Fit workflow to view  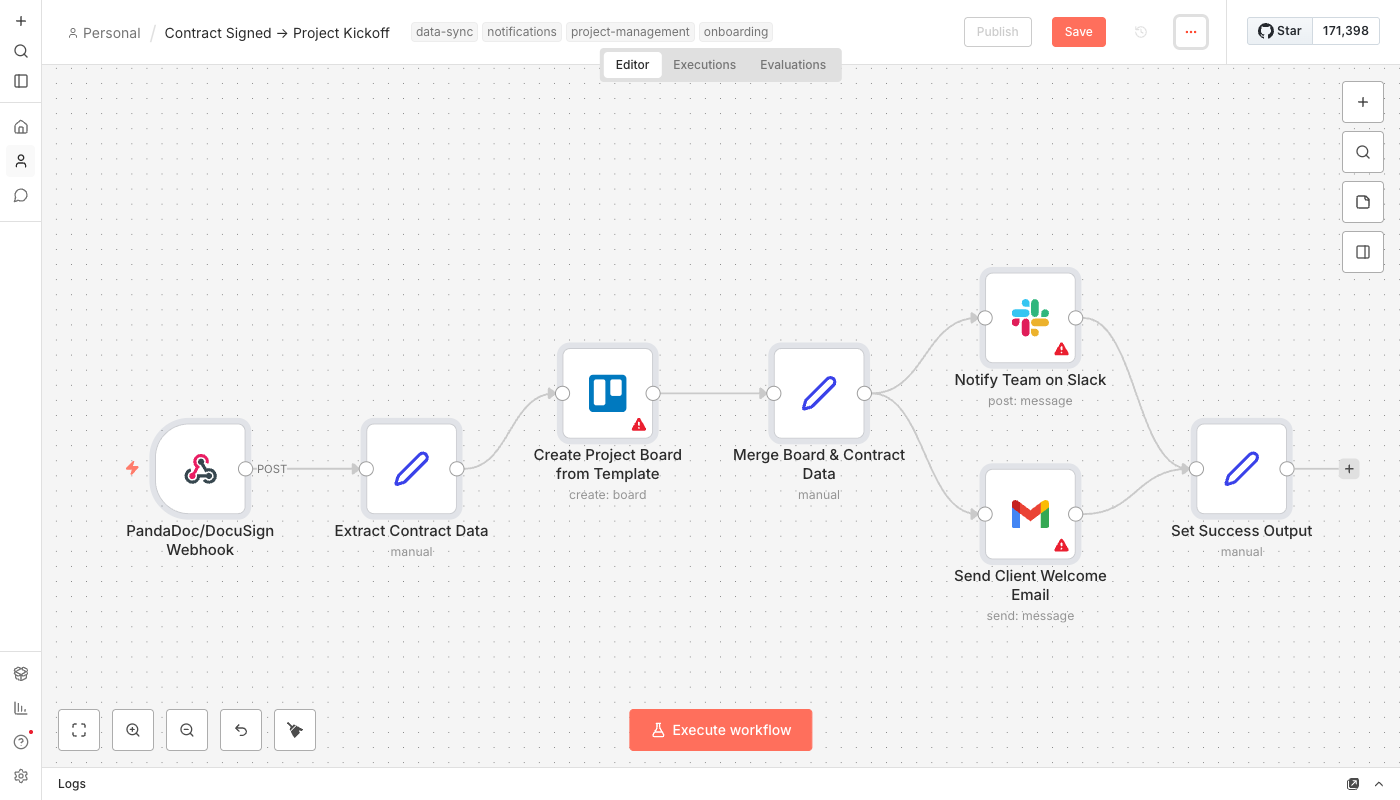click(79, 730)
